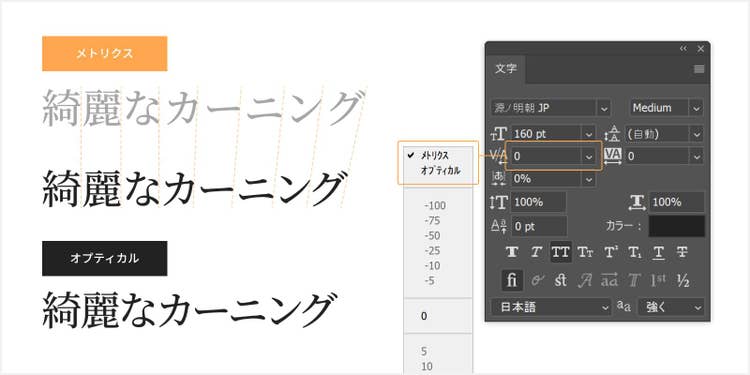Click the vertical scale icon

(x=499, y=202)
